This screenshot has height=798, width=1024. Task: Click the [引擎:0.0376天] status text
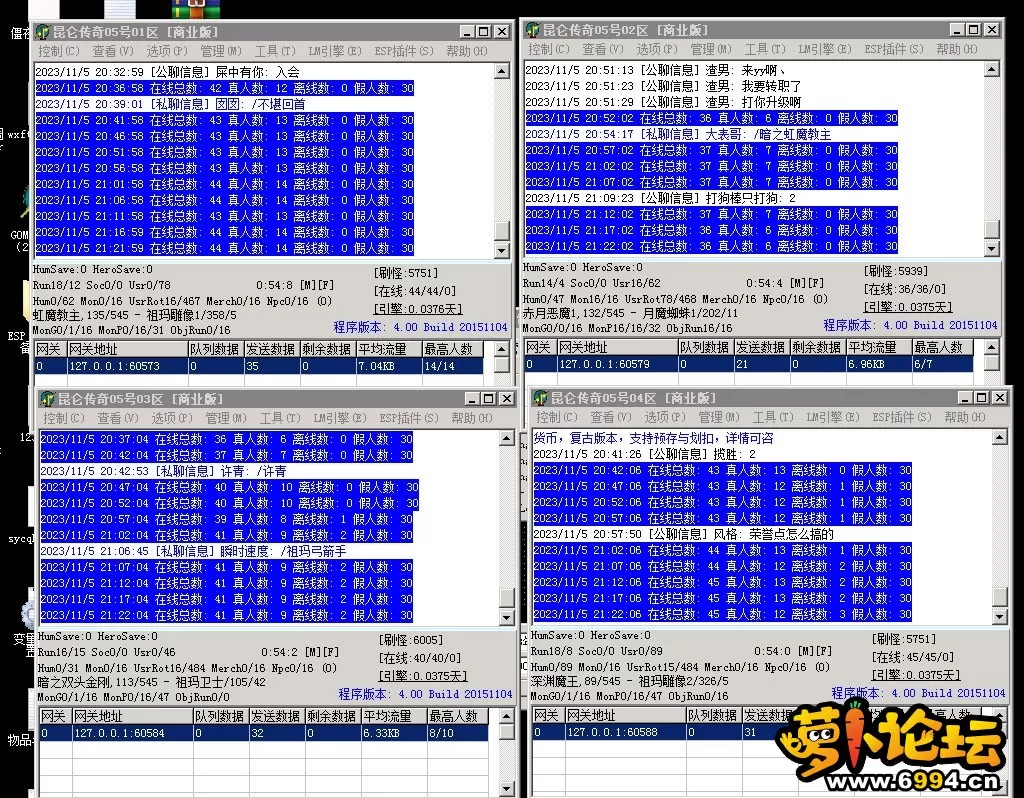point(418,309)
